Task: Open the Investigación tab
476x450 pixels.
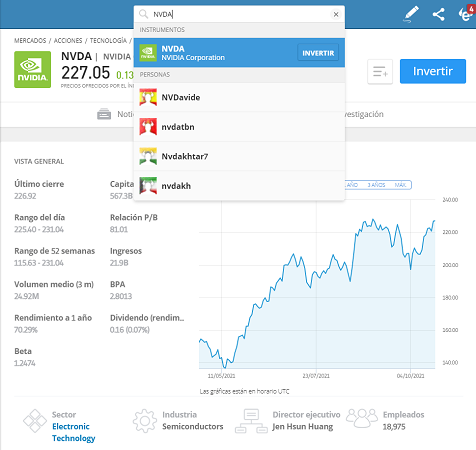Action: pyautogui.click(x=364, y=114)
